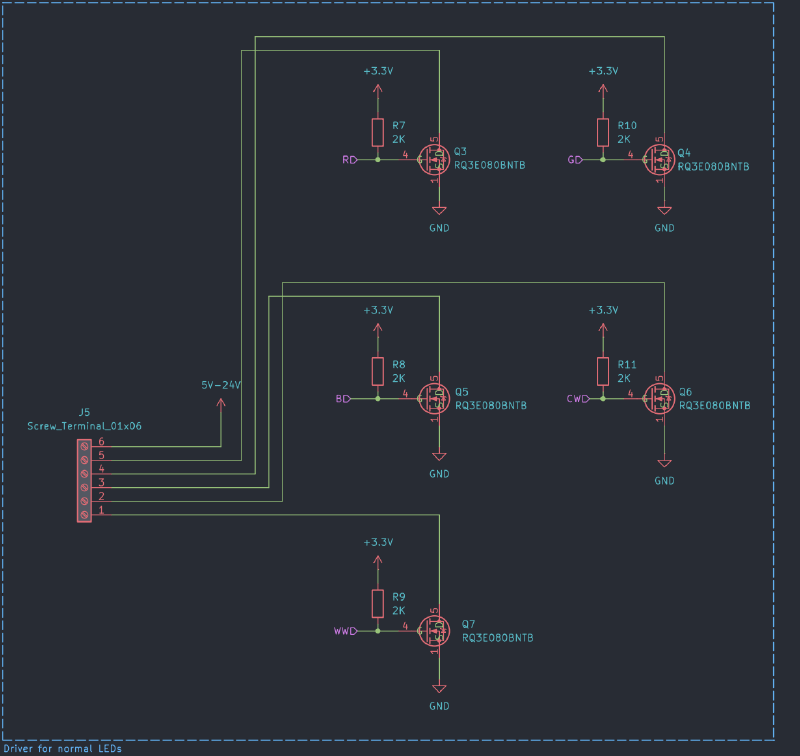Click resistor R9 symbol
The height and width of the screenshot is (756, 800).
click(378, 603)
